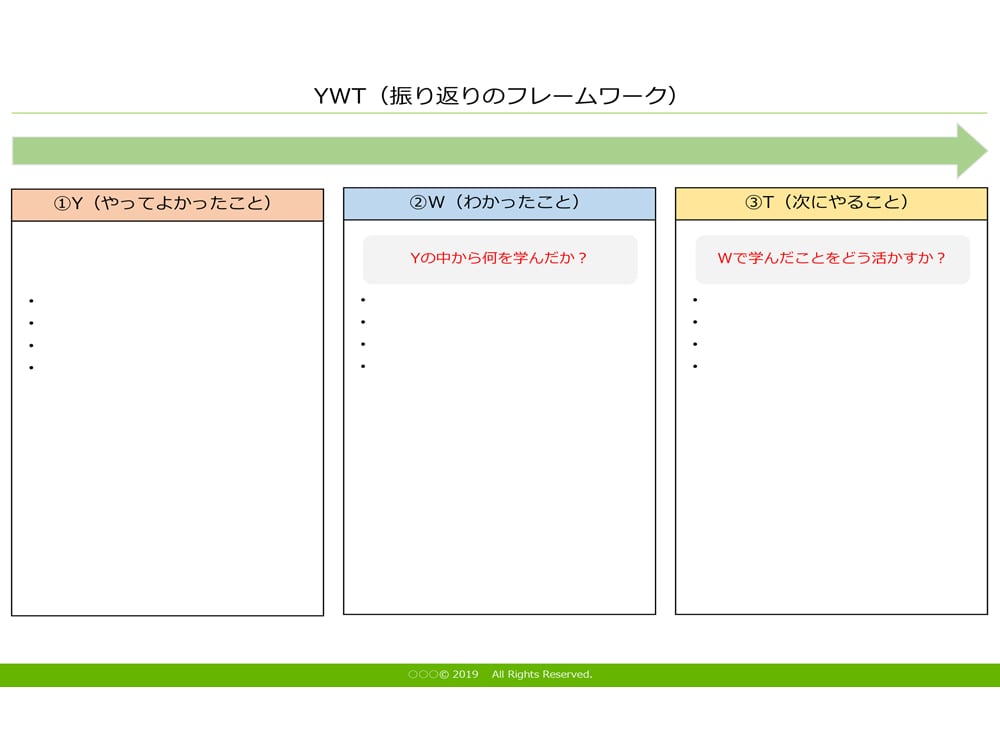Click third bullet point in Y column
Image resolution: width=1000 pixels, height=750 pixels.
(32, 345)
